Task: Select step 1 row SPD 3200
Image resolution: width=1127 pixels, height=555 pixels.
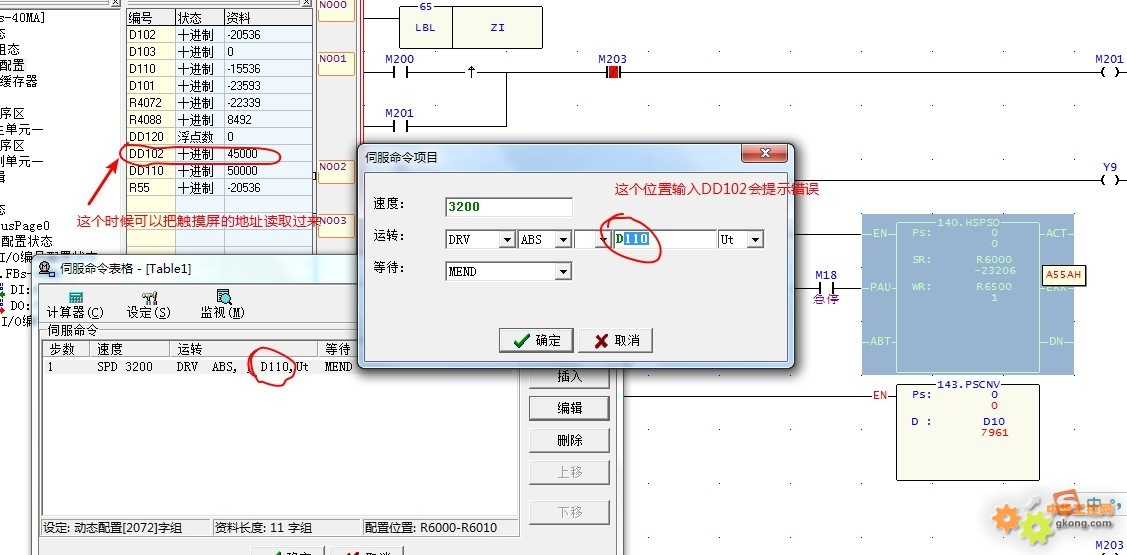Action: coord(200,367)
